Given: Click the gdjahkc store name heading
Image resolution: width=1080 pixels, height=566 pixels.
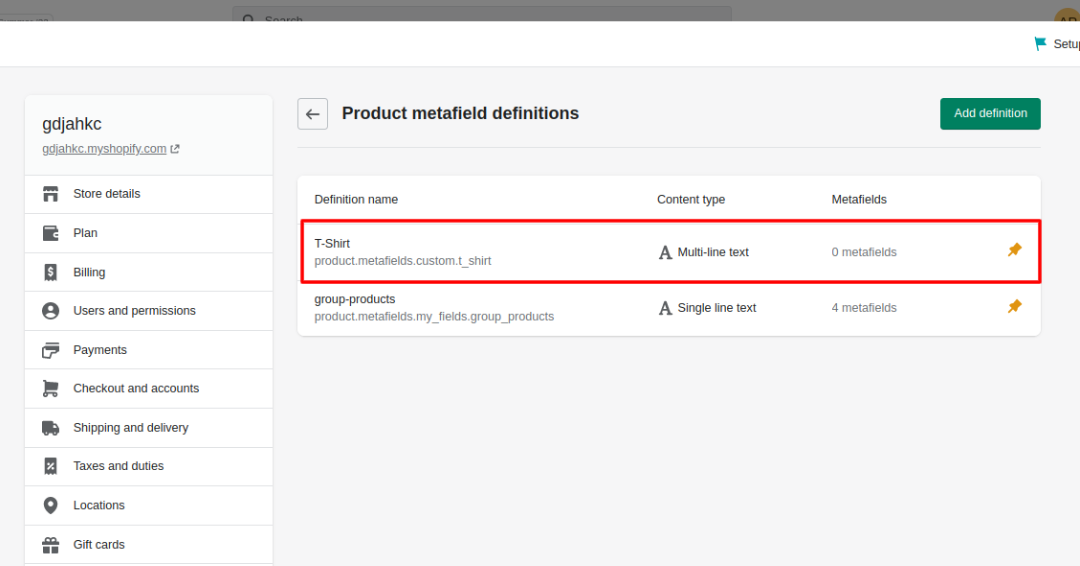Looking at the screenshot, I should [x=72, y=125].
